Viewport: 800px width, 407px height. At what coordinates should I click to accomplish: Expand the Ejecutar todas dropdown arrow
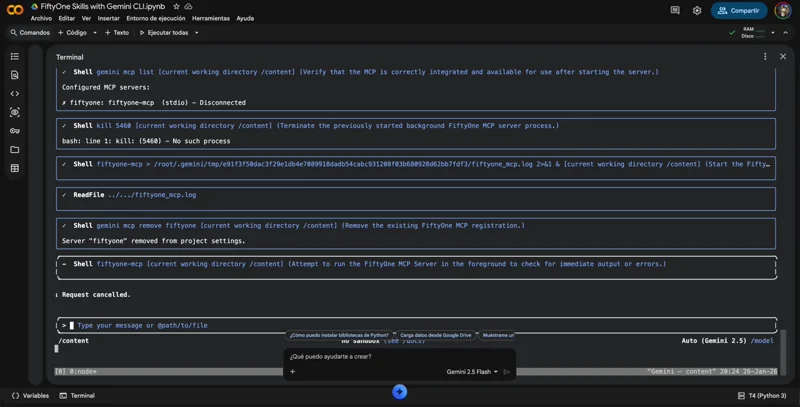click(196, 33)
